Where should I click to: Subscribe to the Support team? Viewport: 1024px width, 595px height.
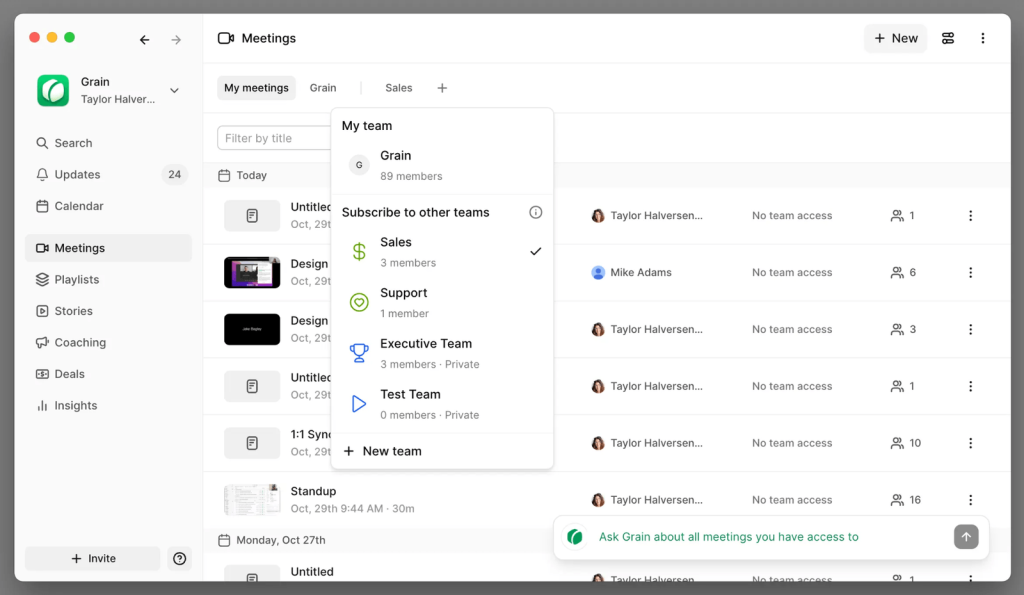click(442, 302)
